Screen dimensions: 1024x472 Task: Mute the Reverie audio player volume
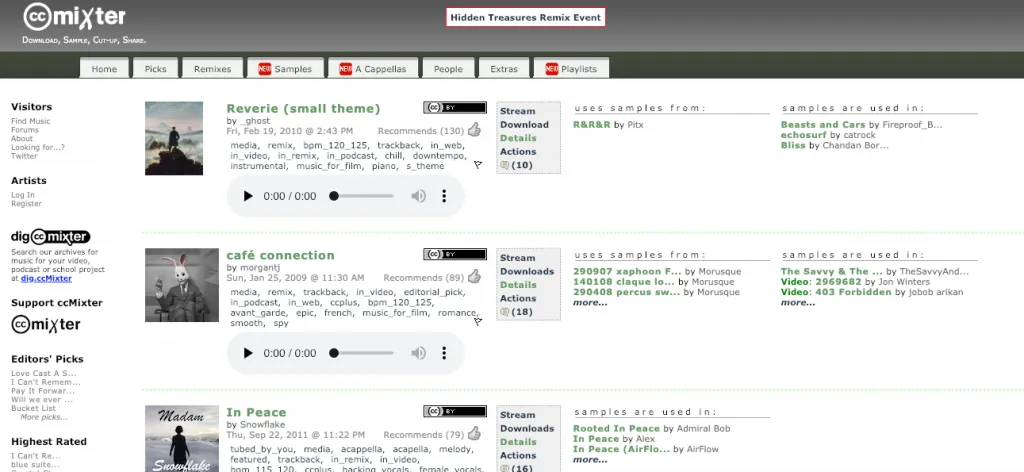pos(418,196)
